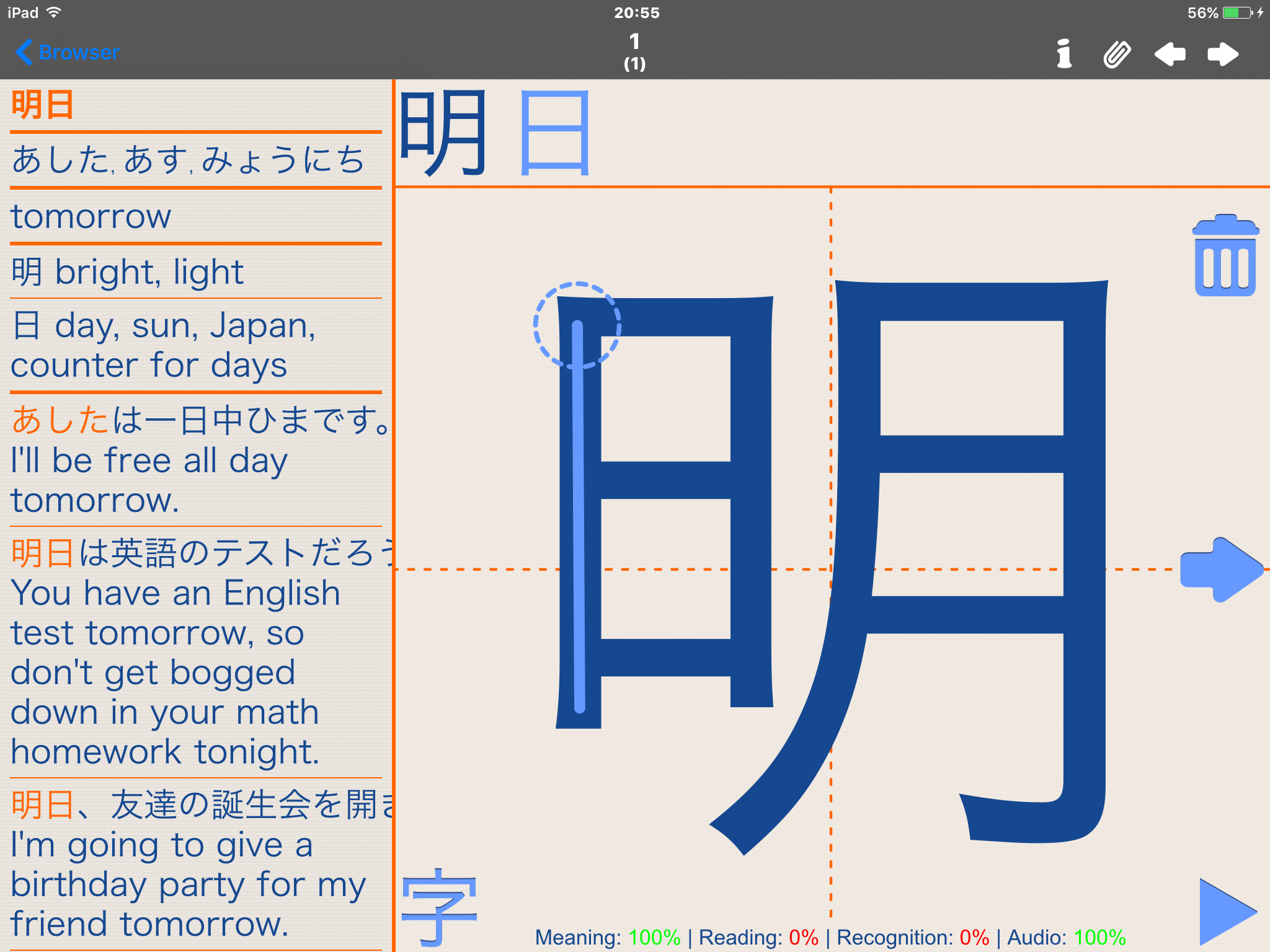
Task: Tap the info icon in top bar
Action: point(1064,54)
